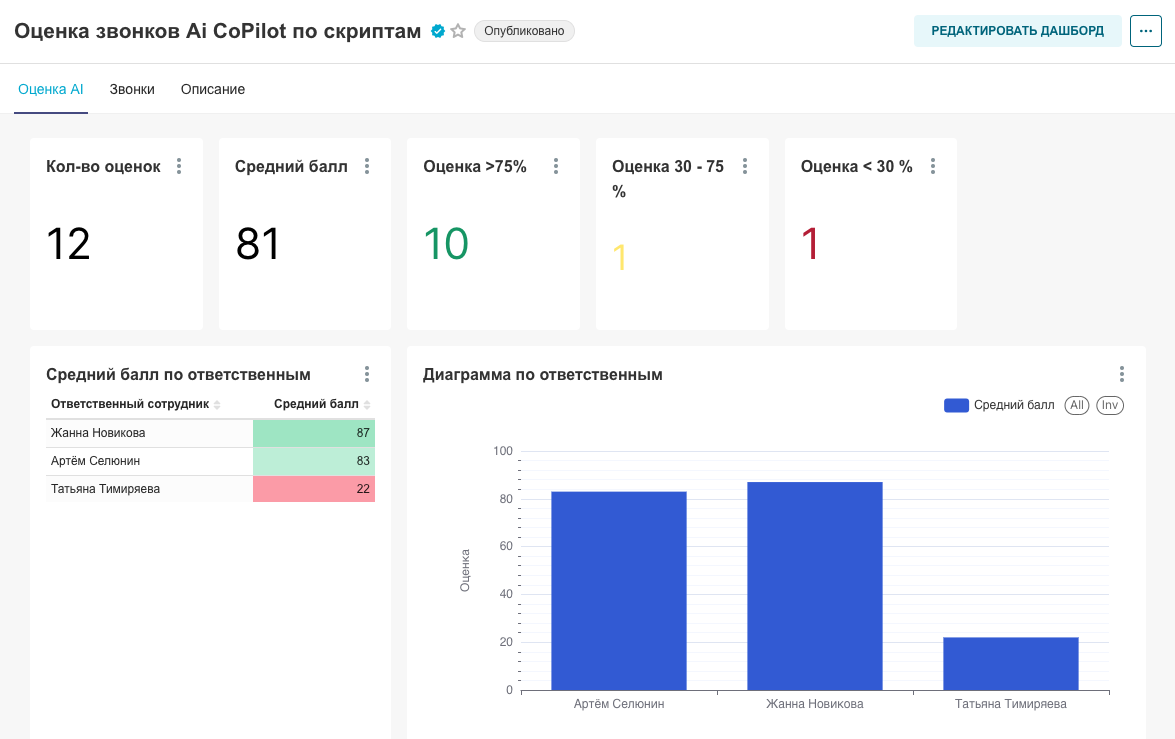Click the Артём Селюнин bar in chart
The width and height of the screenshot is (1175, 739).
pos(619,591)
